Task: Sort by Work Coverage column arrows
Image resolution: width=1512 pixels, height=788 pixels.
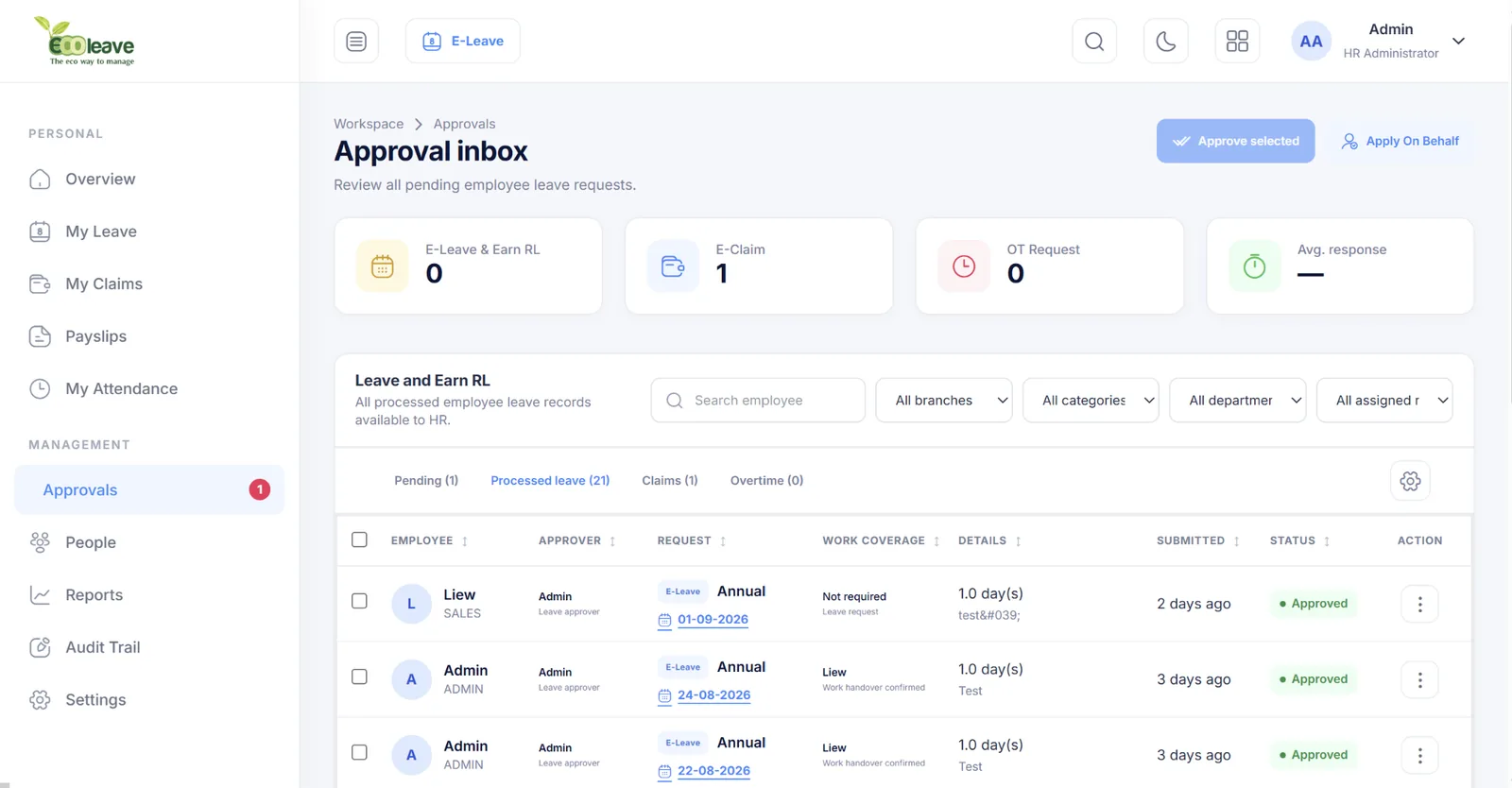Action: [x=936, y=541]
